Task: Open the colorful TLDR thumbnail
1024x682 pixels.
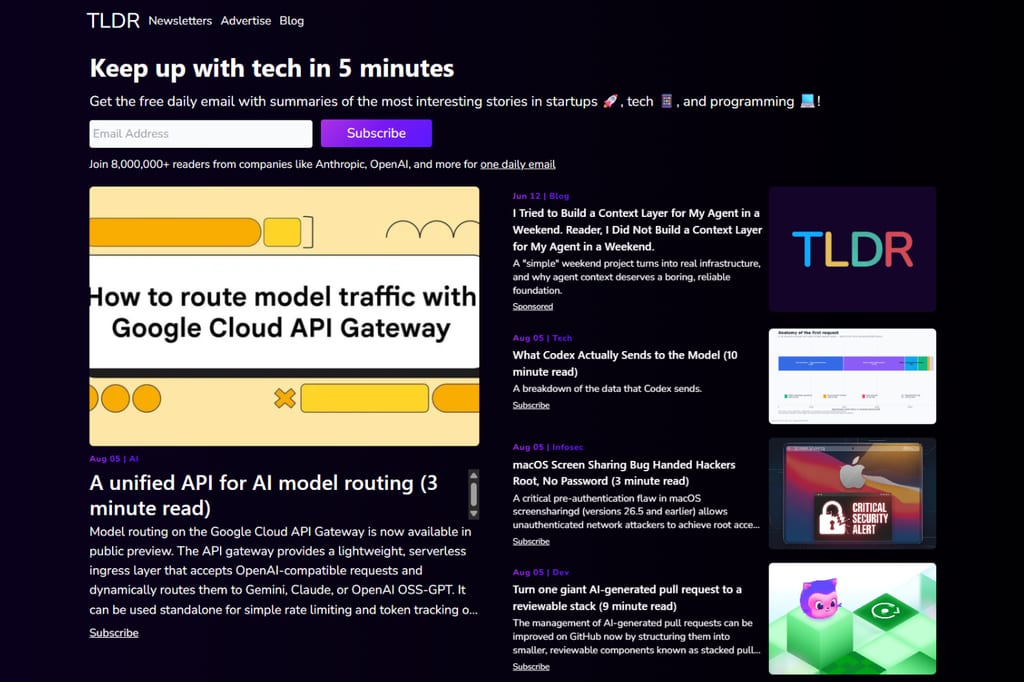Action: point(852,250)
